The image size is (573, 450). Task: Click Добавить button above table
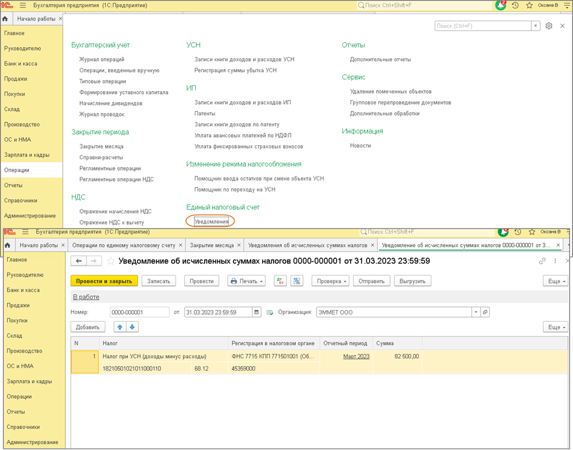pyautogui.click(x=88, y=327)
